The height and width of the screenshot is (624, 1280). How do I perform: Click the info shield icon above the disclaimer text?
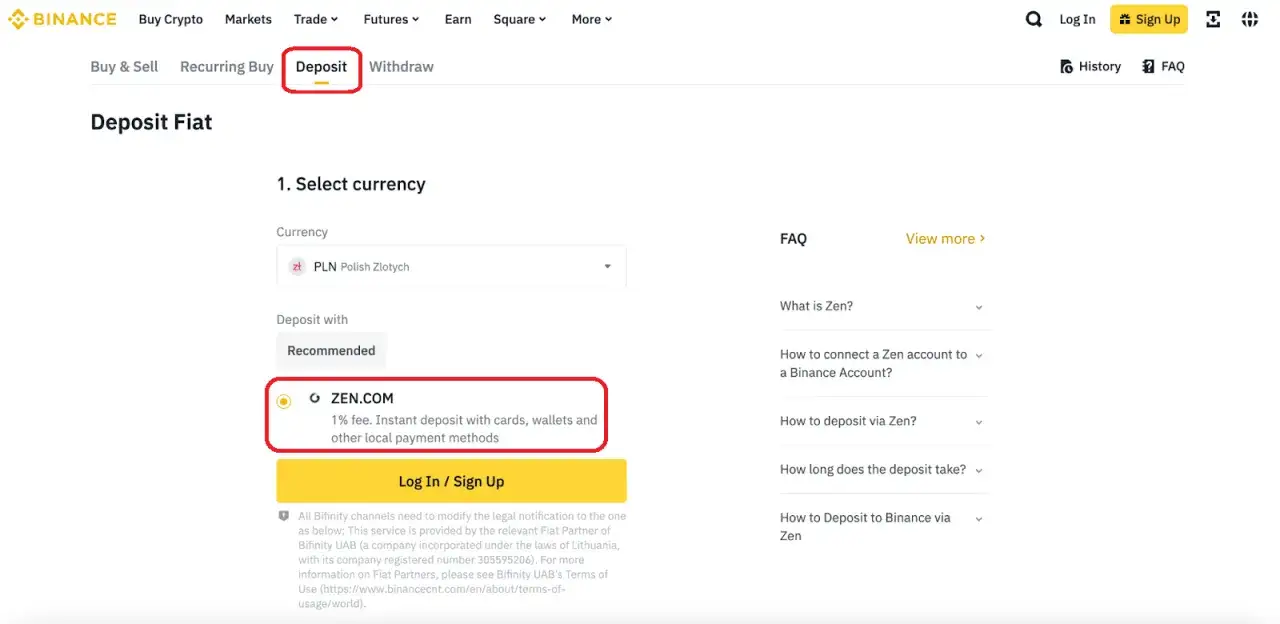pyautogui.click(x=283, y=515)
